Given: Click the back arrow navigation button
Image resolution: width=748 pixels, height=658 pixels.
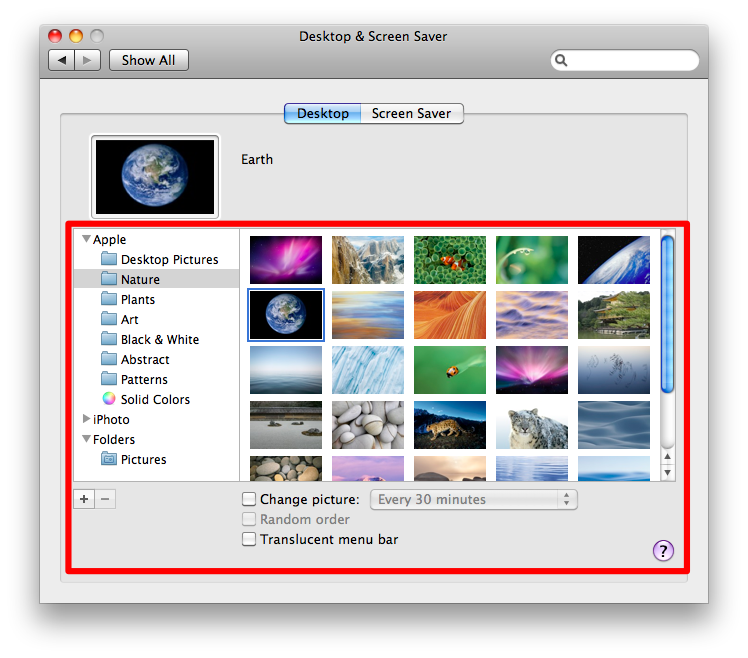Looking at the screenshot, I should 62,60.
